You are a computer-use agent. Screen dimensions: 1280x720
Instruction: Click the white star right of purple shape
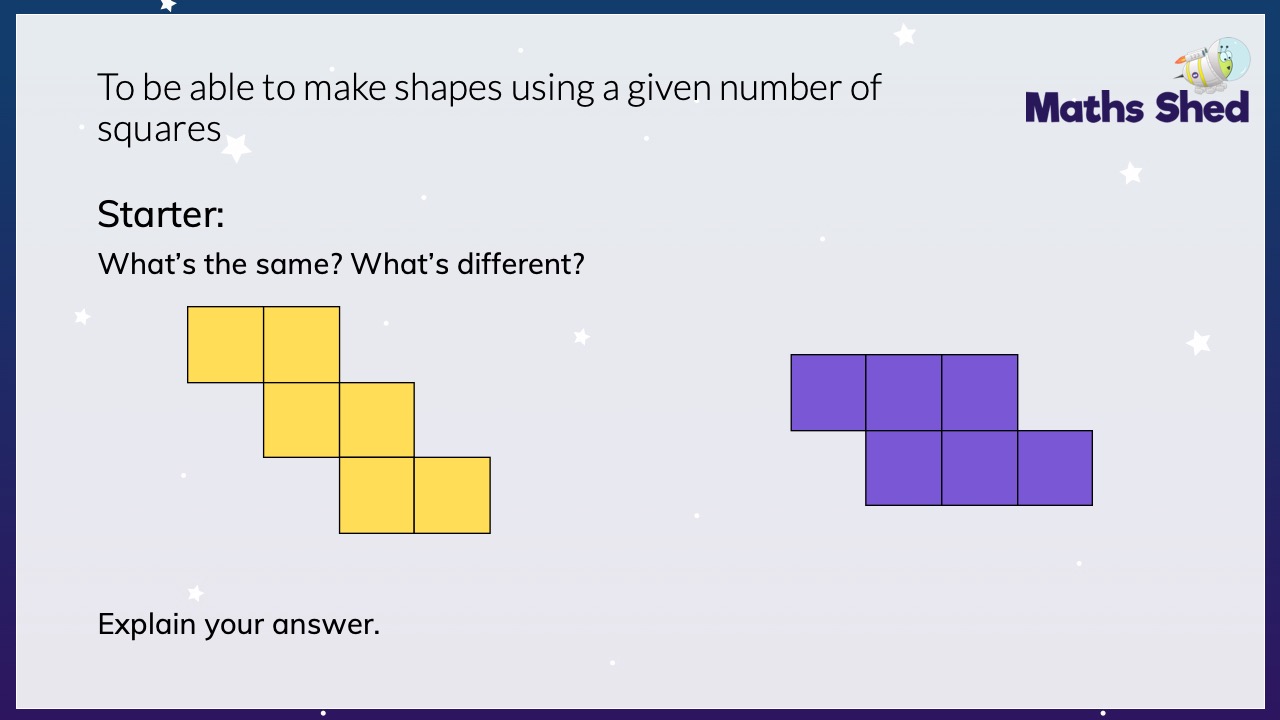tap(1199, 342)
